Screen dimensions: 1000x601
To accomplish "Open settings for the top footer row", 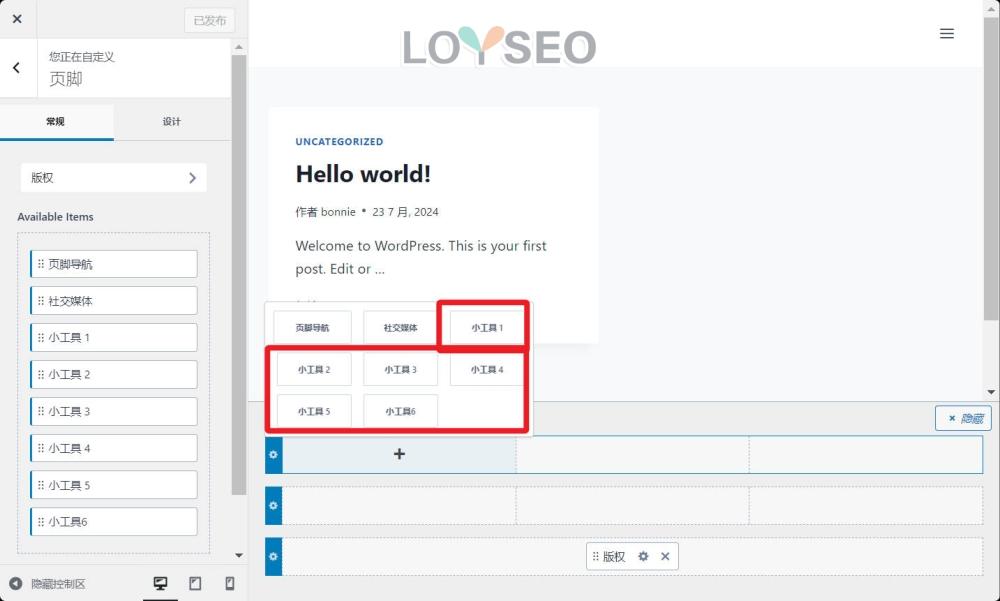I will [x=272, y=454].
